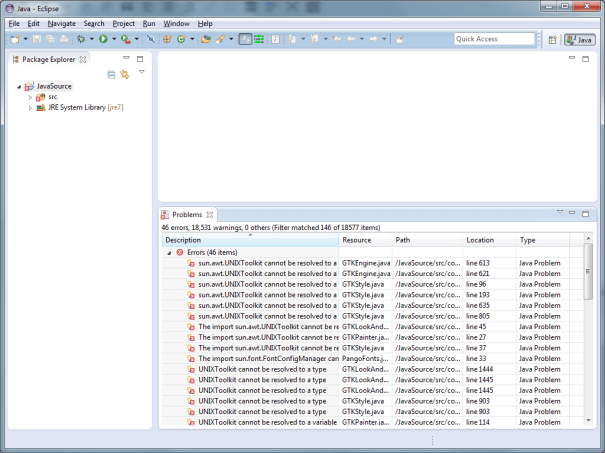Click the green Run button icon
This screenshot has width=605, height=453.
click(103, 39)
